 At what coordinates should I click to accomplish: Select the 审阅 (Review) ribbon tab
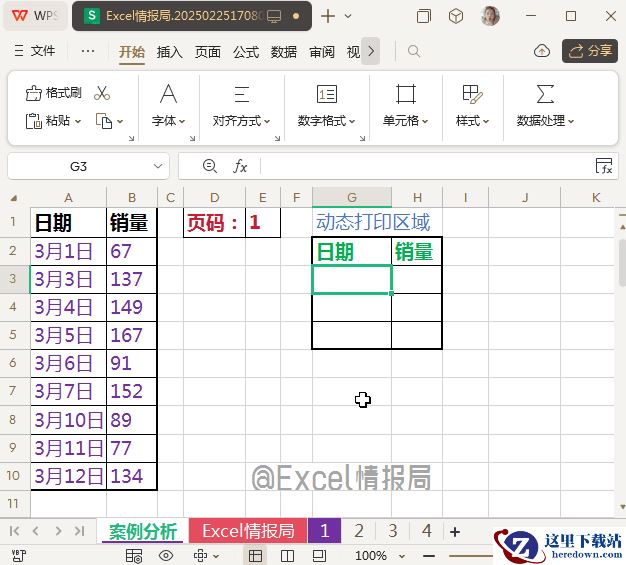coord(322,52)
